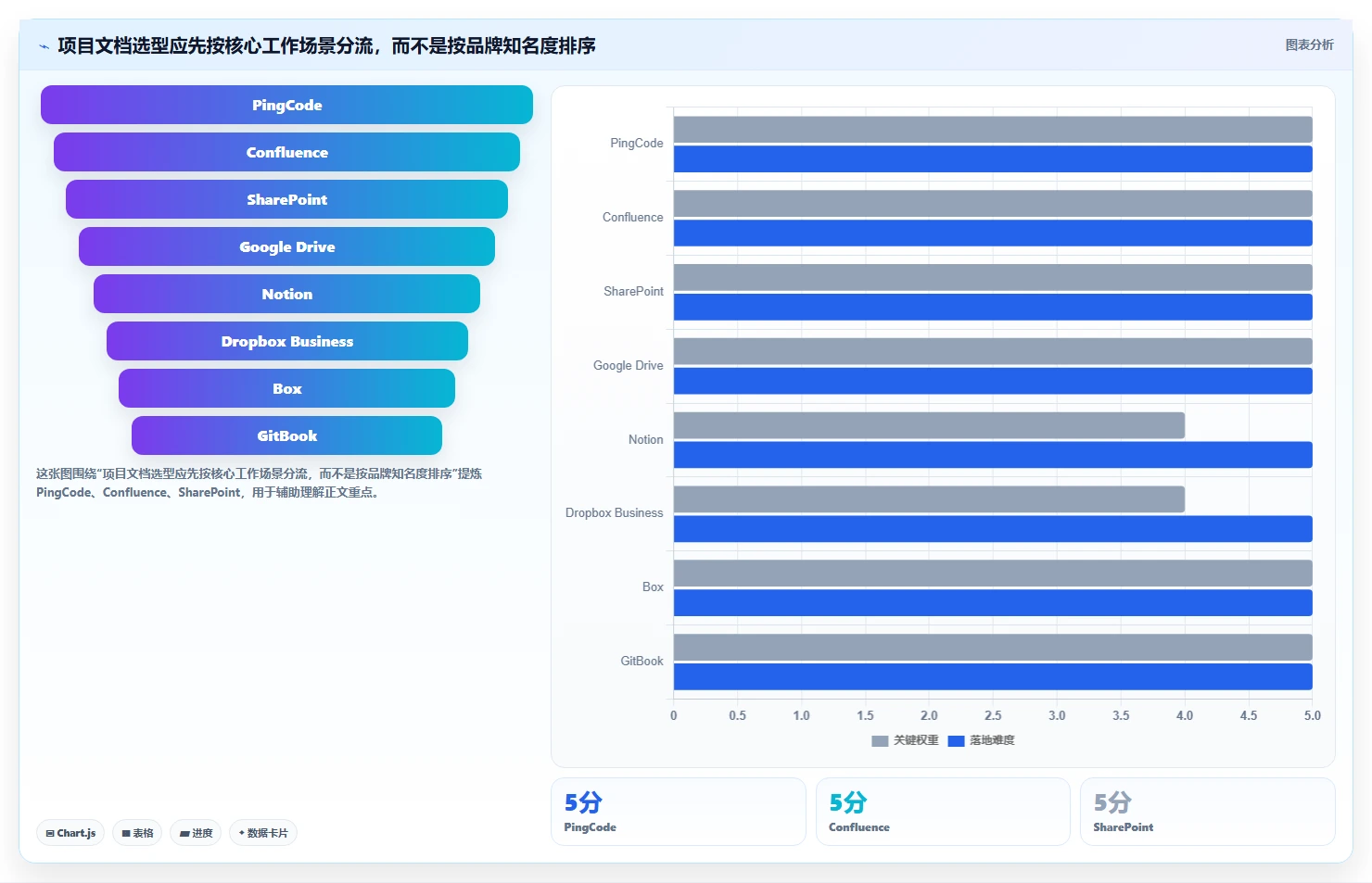Click the x-axis value 2.5
The height and width of the screenshot is (883, 1372).
coord(993,716)
